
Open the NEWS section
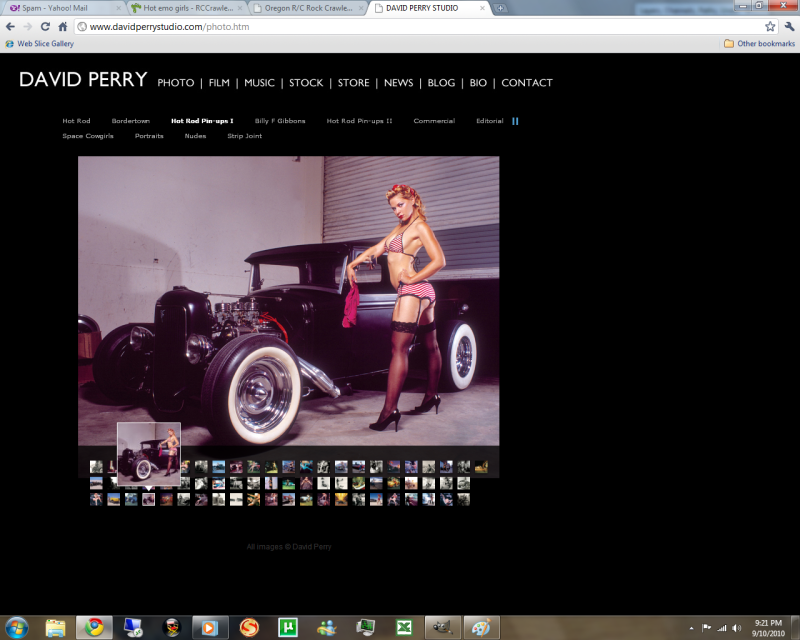[398, 83]
